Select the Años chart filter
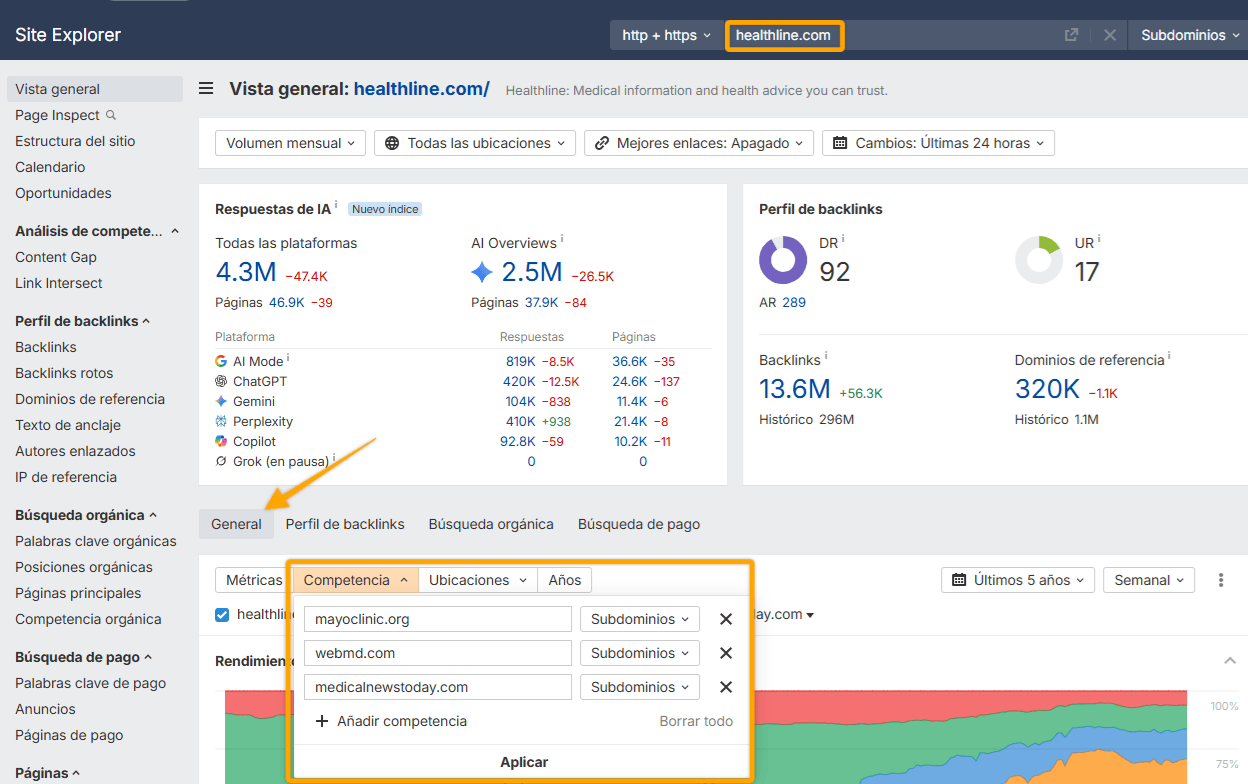 pyautogui.click(x=565, y=580)
